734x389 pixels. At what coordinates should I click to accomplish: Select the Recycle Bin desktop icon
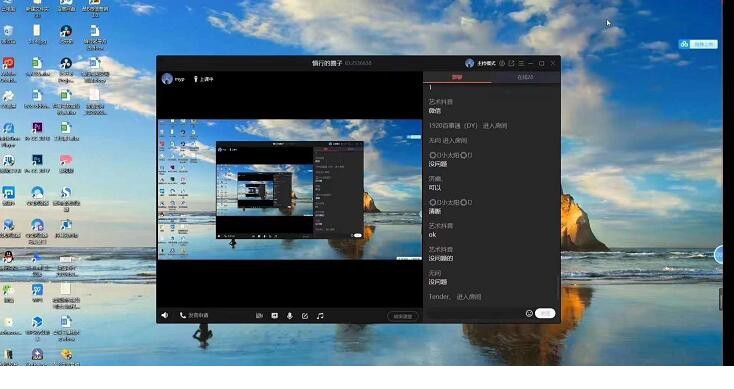pyautogui.click(x=8, y=35)
